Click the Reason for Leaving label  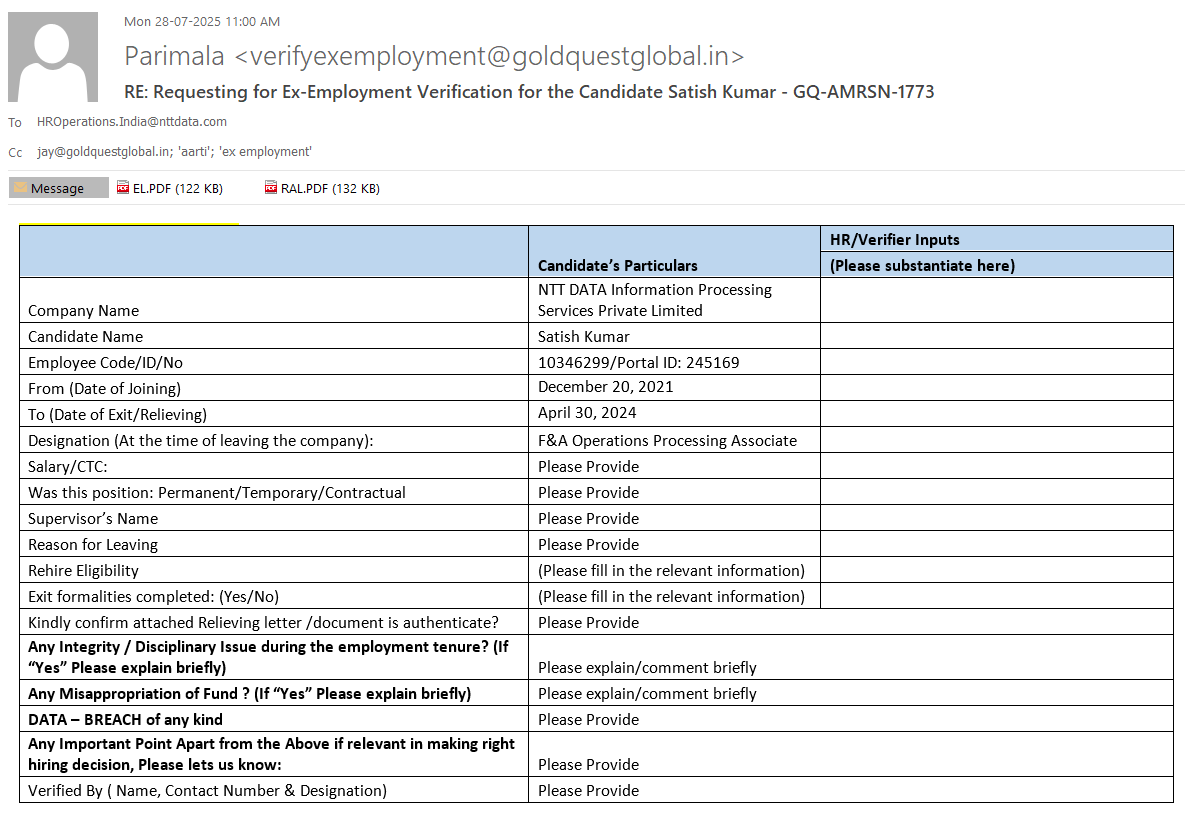[93, 545]
